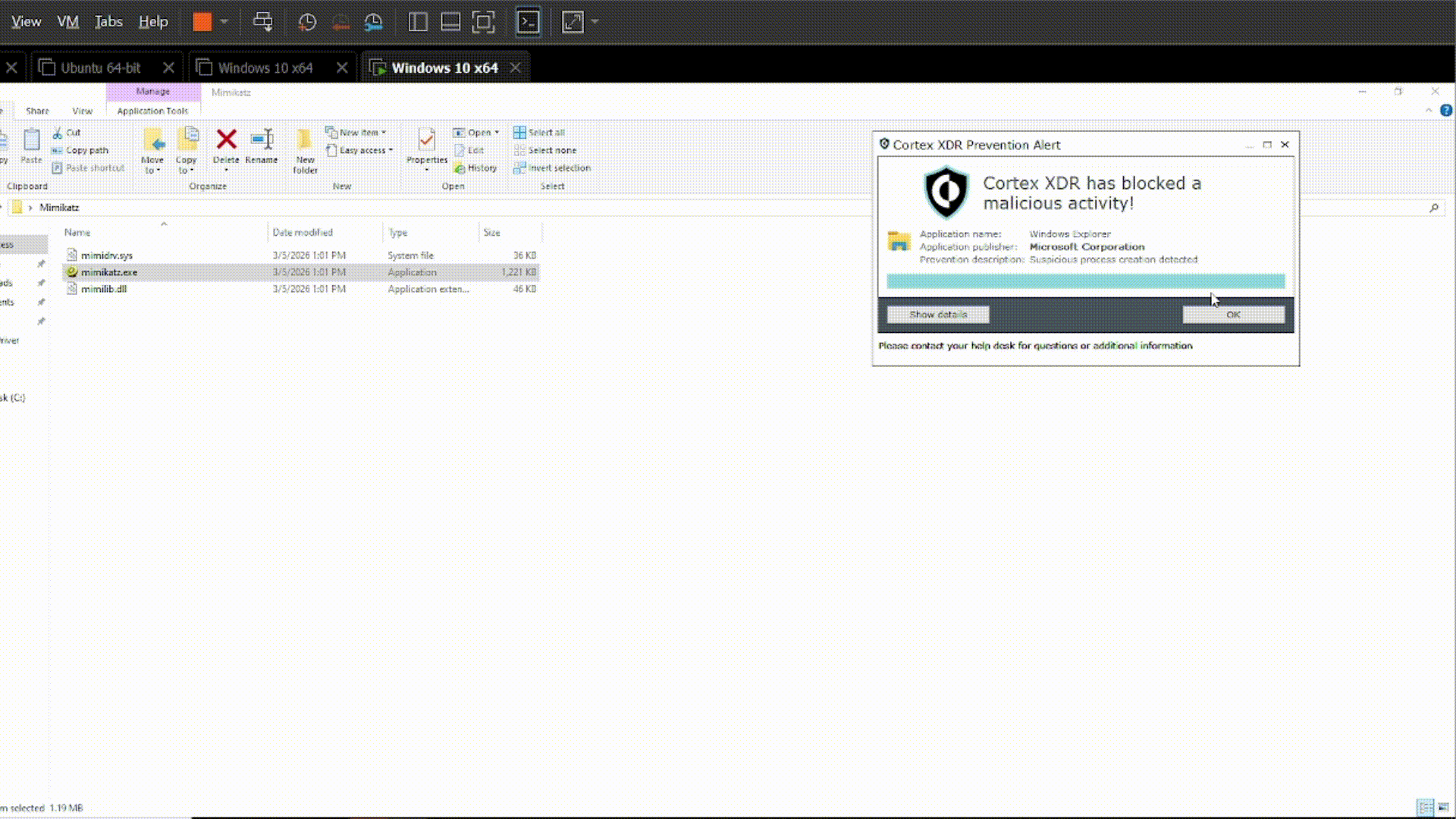This screenshot has height=819, width=1456.
Task: Create a New folder
Action: click(x=305, y=150)
